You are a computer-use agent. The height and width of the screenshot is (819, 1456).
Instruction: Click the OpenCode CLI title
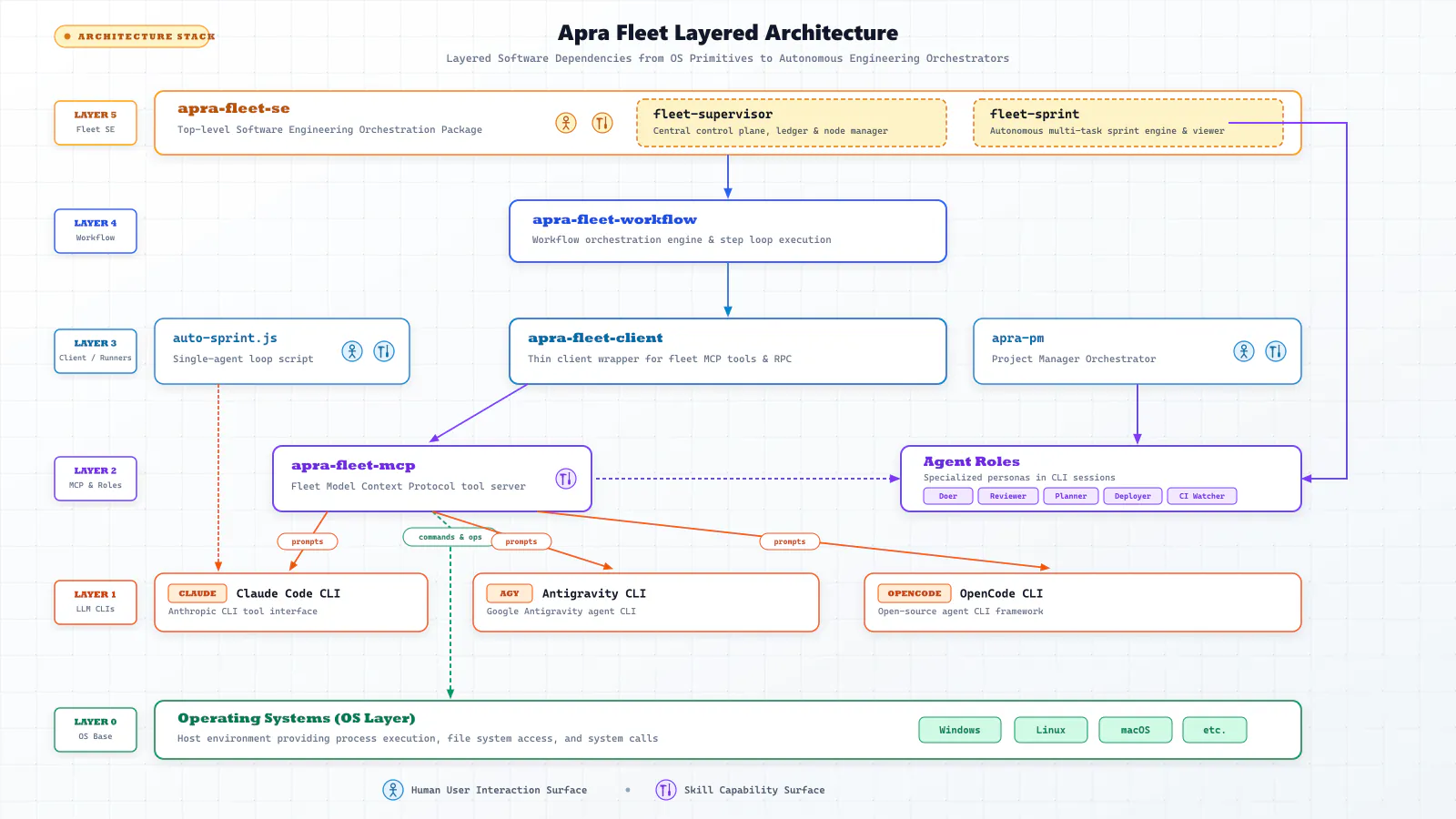[x=1001, y=593]
